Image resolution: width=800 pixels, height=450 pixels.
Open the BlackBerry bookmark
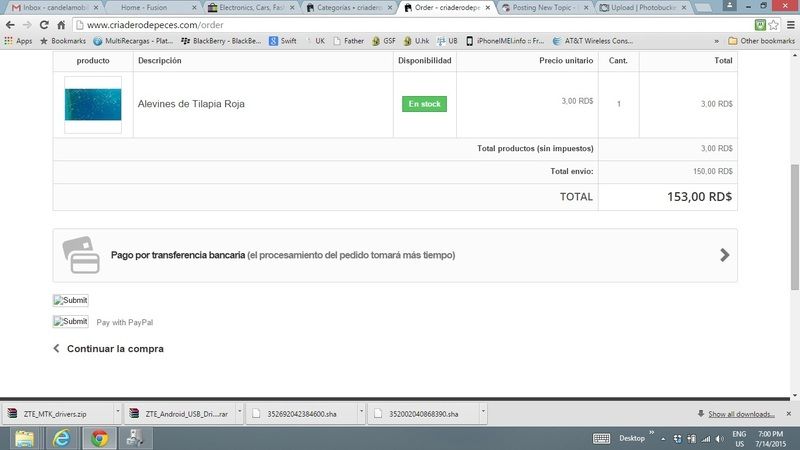(x=221, y=41)
